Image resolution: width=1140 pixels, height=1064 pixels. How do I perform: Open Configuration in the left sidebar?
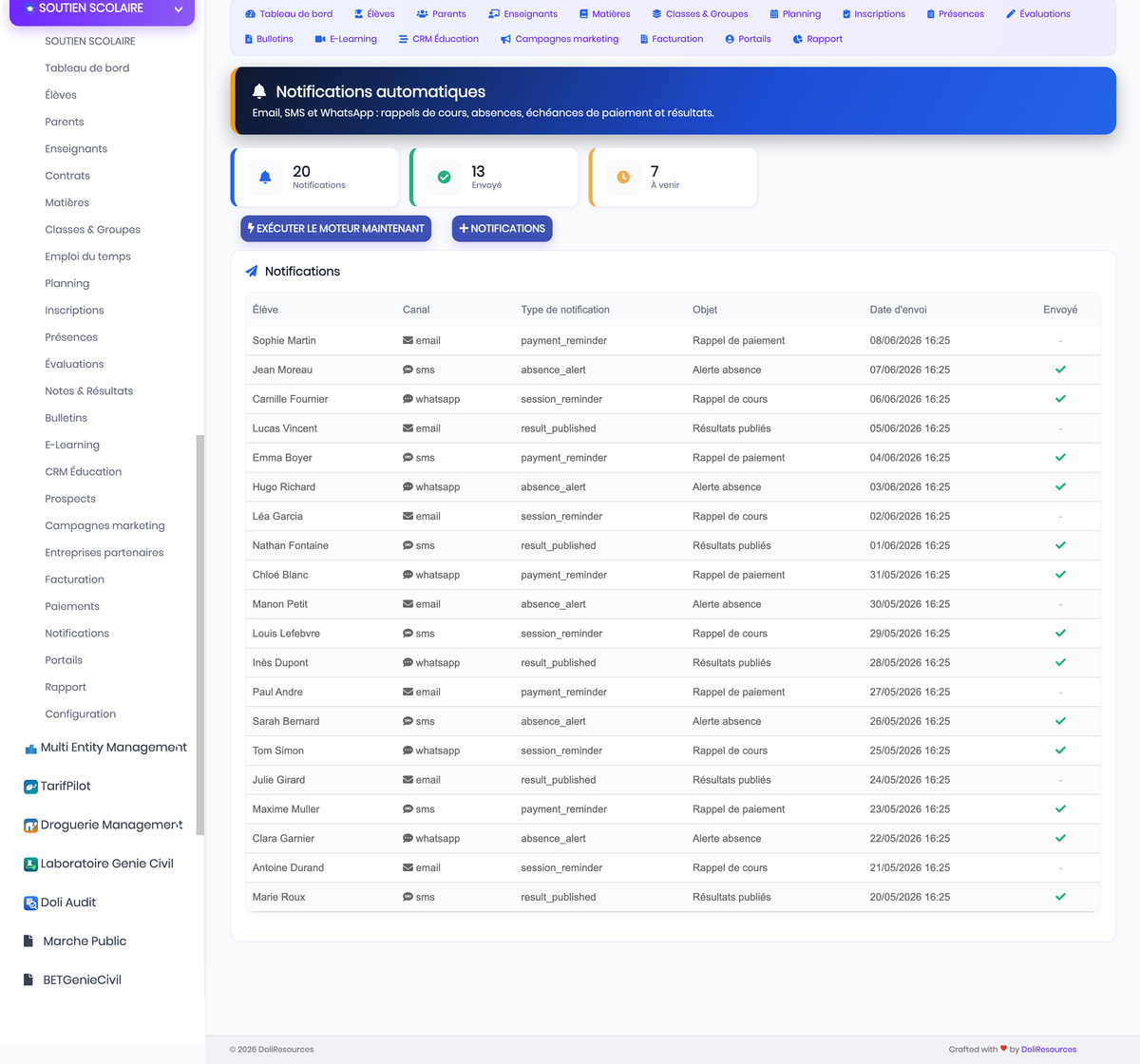(x=80, y=714)
